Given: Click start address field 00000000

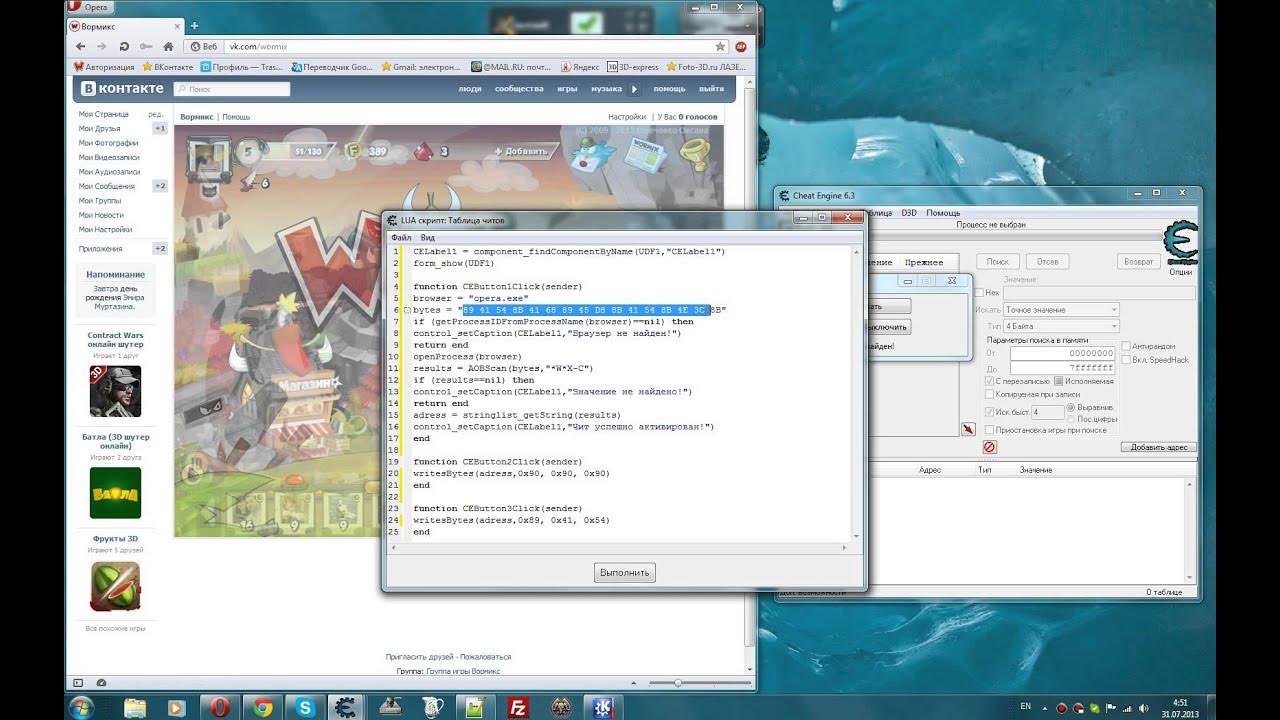Looking at the screenshot, I should click(1062, 353).
